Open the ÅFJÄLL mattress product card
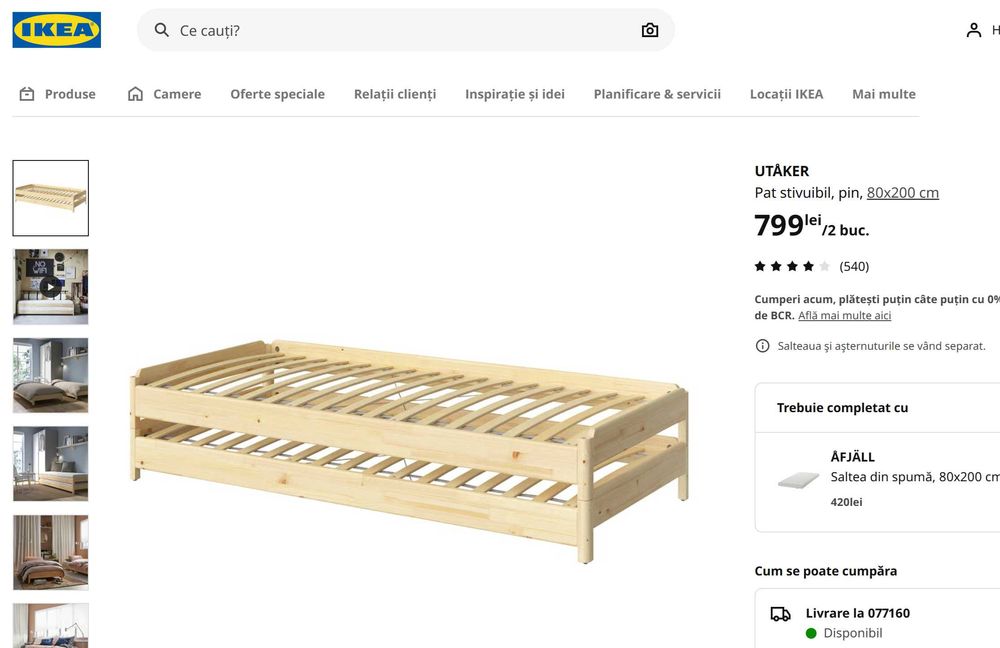The height and width of the screenshot is (648, 1000). 880,479
